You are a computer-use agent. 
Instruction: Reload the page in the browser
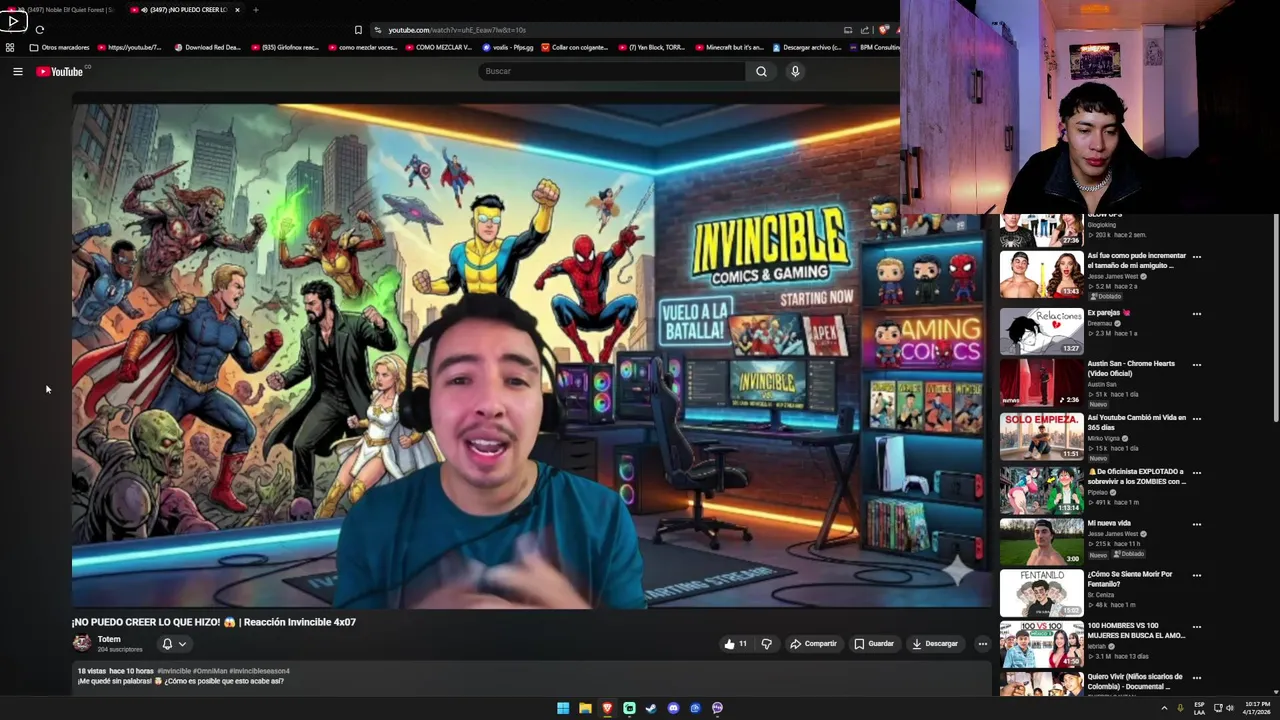click(x=39, y=30)
